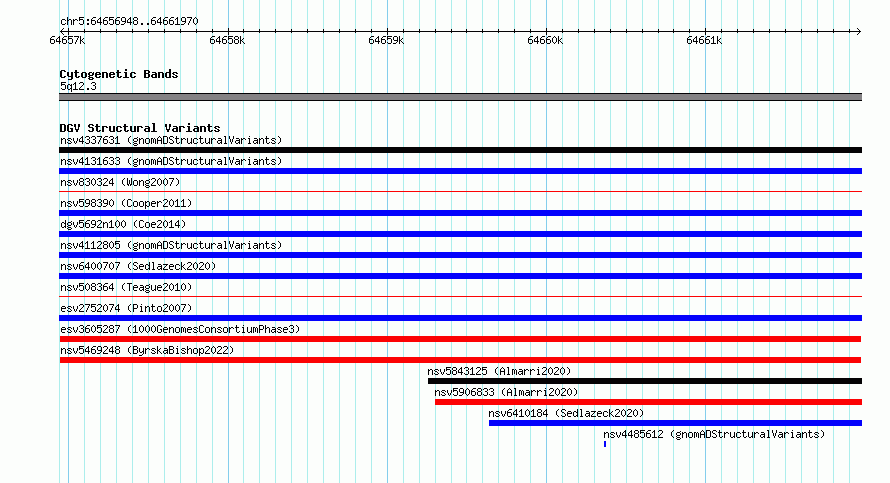Viewport: 890px width, 483px height.
Task: Click the esv2752074 (Pinto2007) label
Action: [x=126, y=308]
